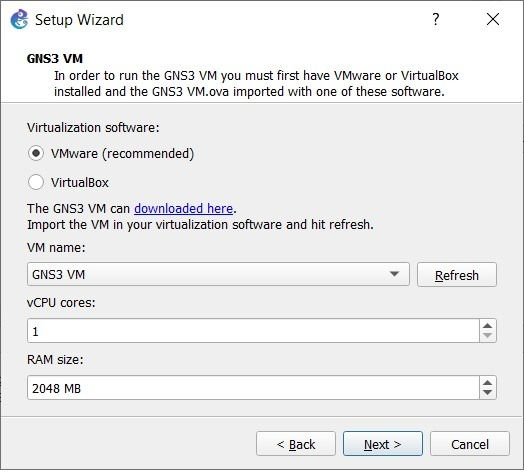Proceed with the Next button
This screenshot has height=472, width=524.
pyautogui.click(x=383, y=444)
